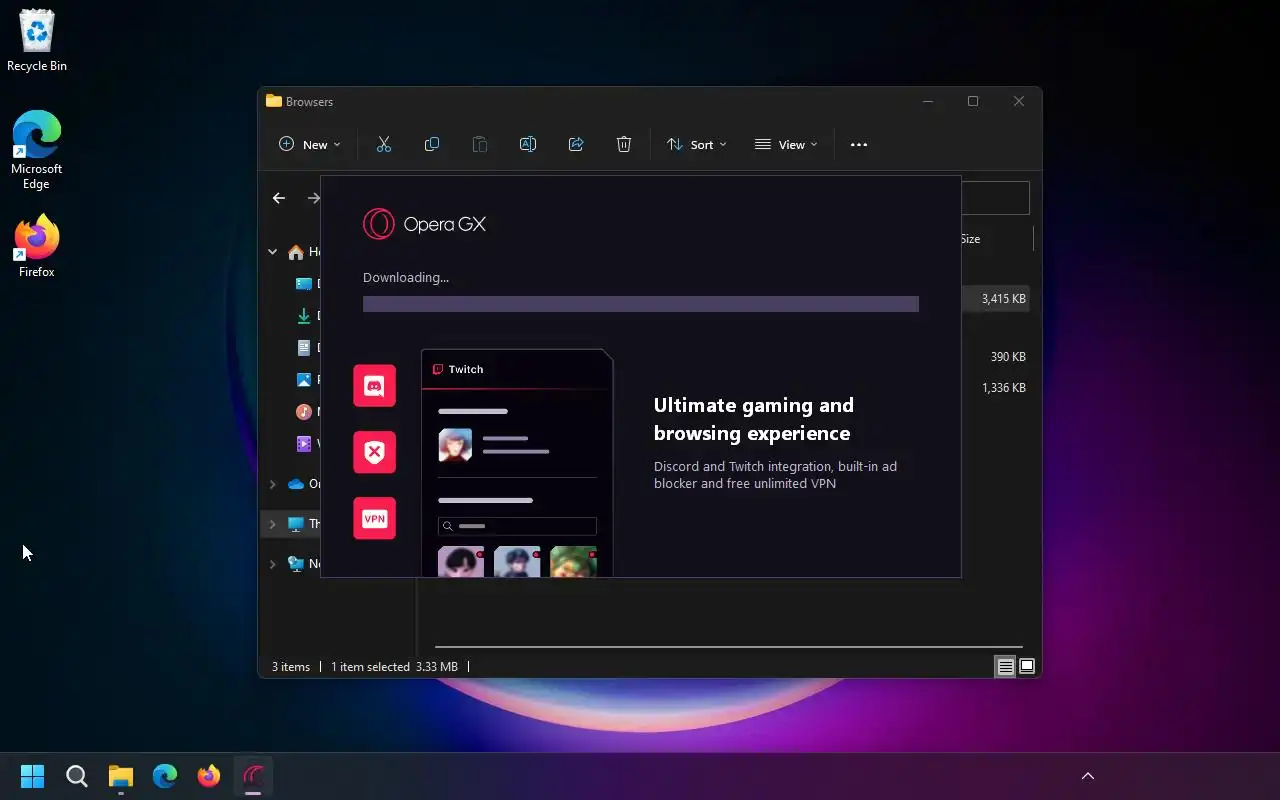Image resolution: width=1280 pixels, height=800 pixels.
Task: Expand the Network tree node
Action: pyautogui.click(x=272, y=564)
